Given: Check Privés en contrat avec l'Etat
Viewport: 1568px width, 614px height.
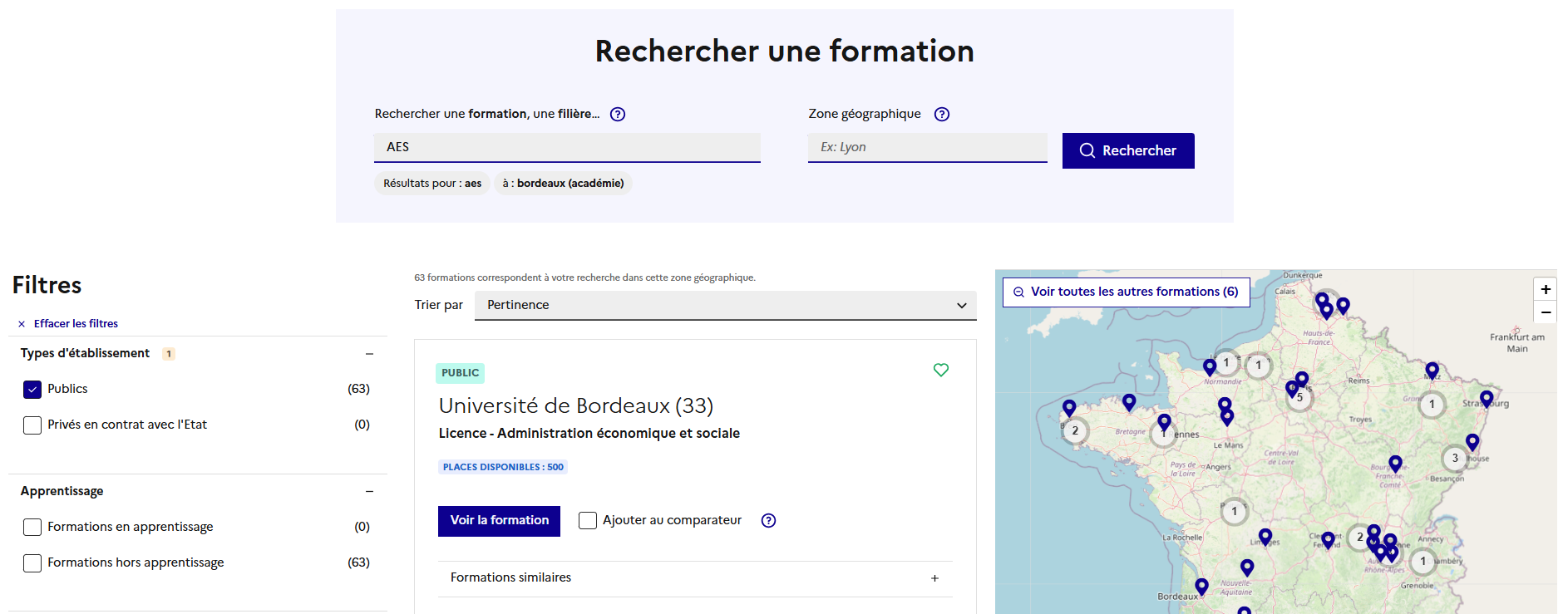Looking at the screenshot, I should (x=32, y=425).
